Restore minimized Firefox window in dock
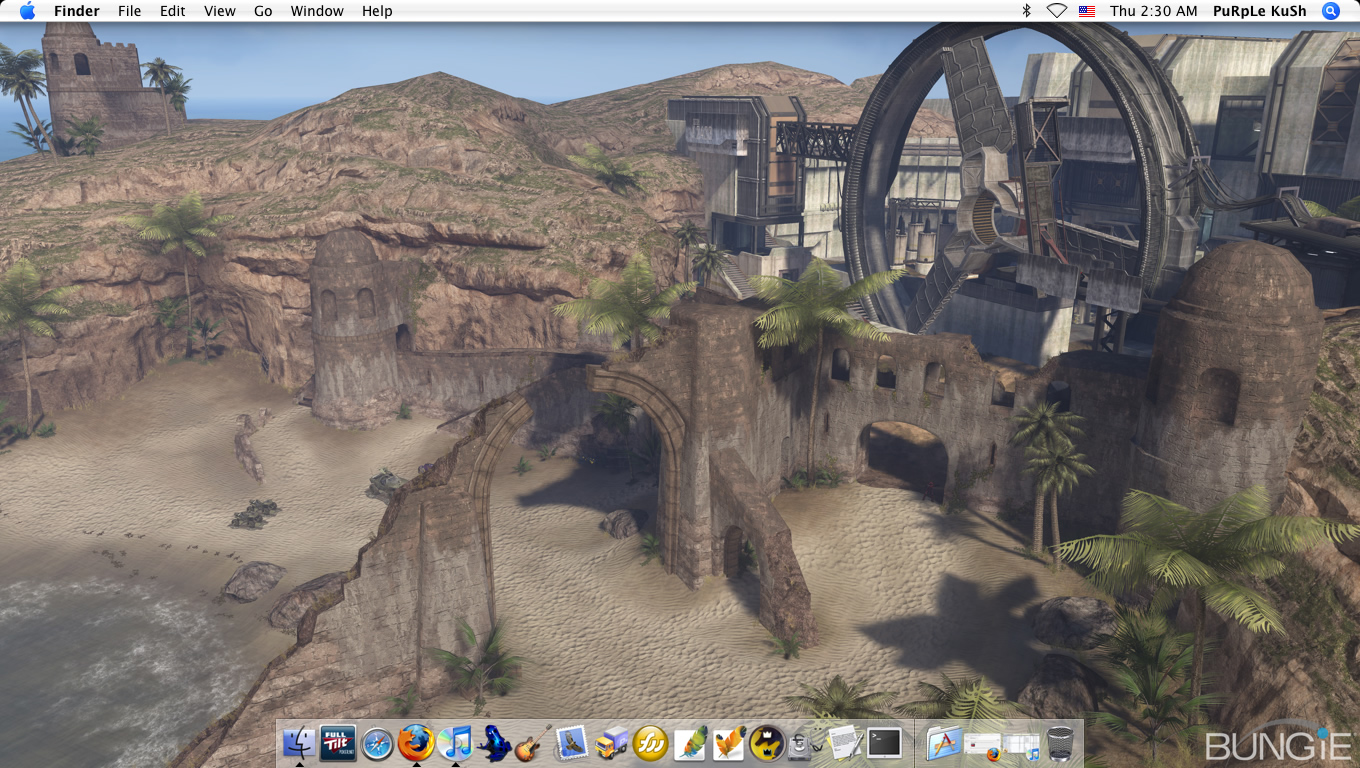The height and width of the screenshot is (768, 1360). pyautogui.click(x=982, y=746)
